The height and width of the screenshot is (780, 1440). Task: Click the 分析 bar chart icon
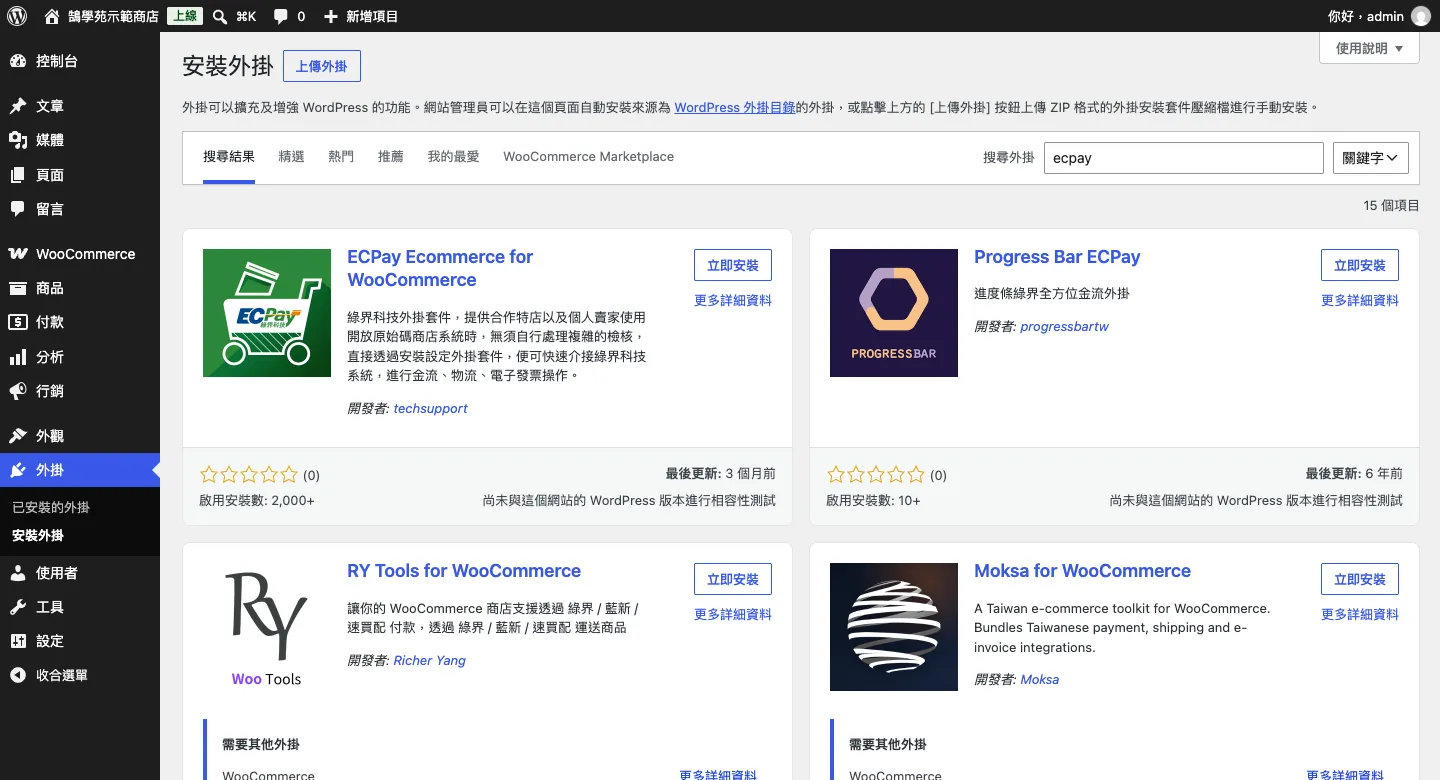pos(18,357)
